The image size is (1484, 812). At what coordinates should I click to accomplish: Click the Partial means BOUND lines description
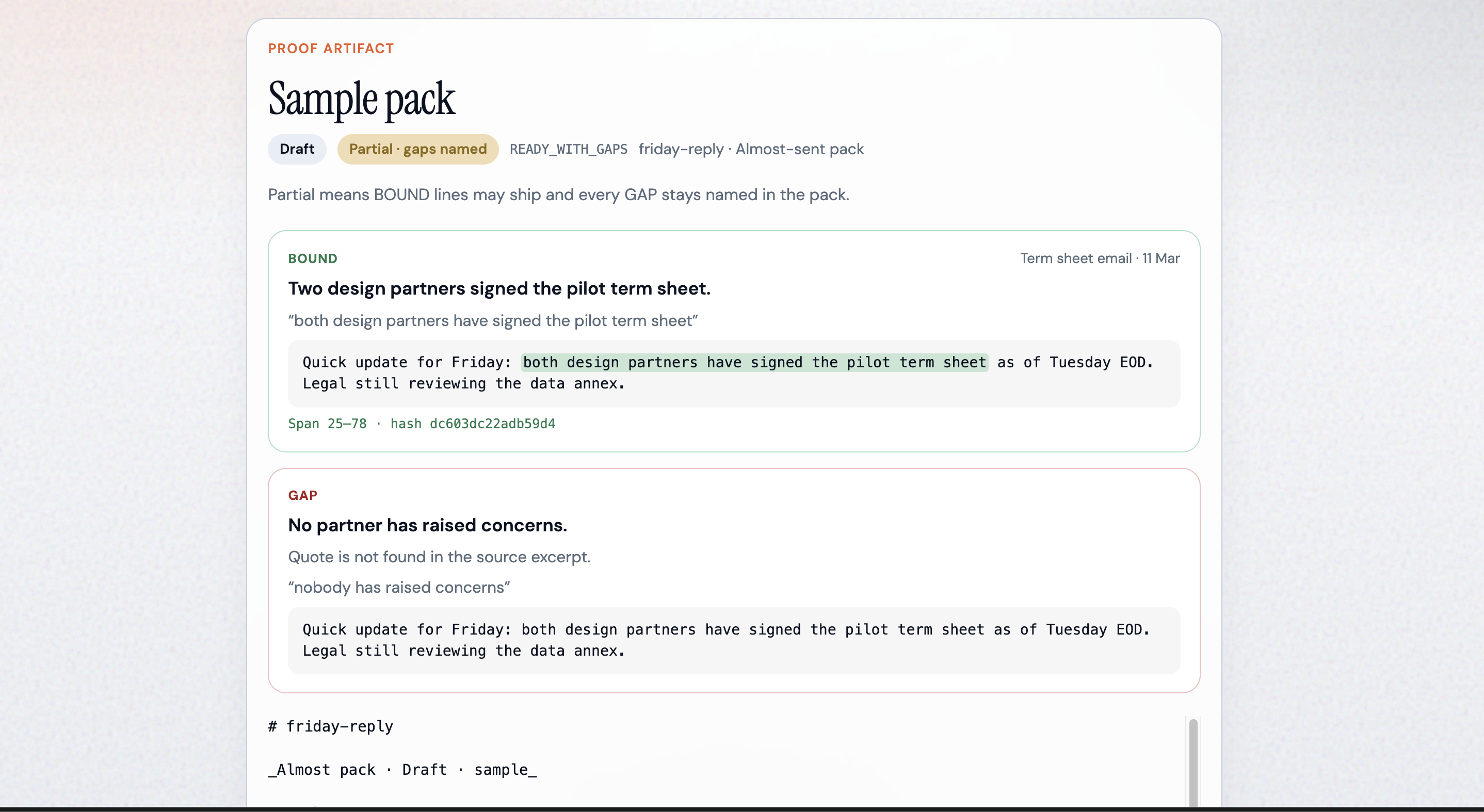(558, 194)
